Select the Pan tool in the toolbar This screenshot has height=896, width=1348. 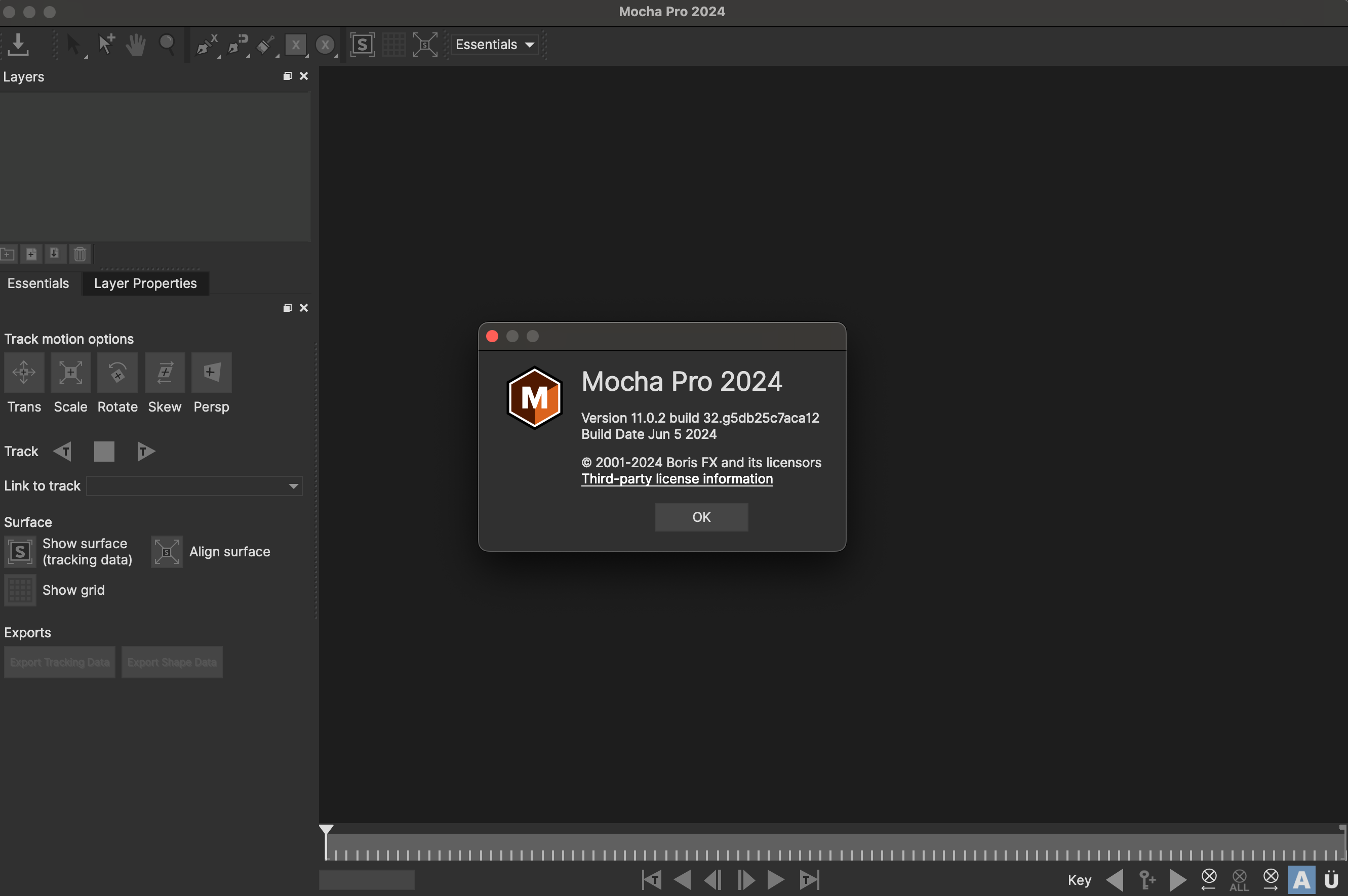tap(136, 44)
